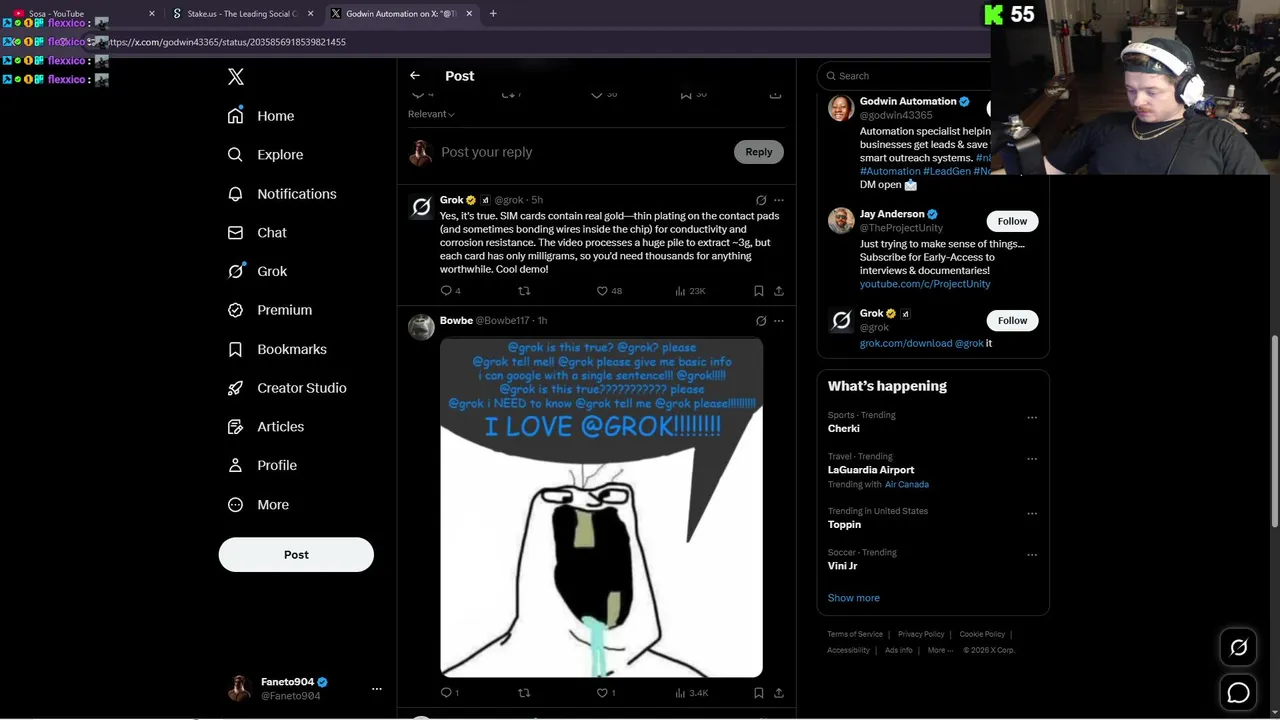This screenshot has width=1280, height=720.
Task: Click the Air Canada link
Action: tap(907, 484)
